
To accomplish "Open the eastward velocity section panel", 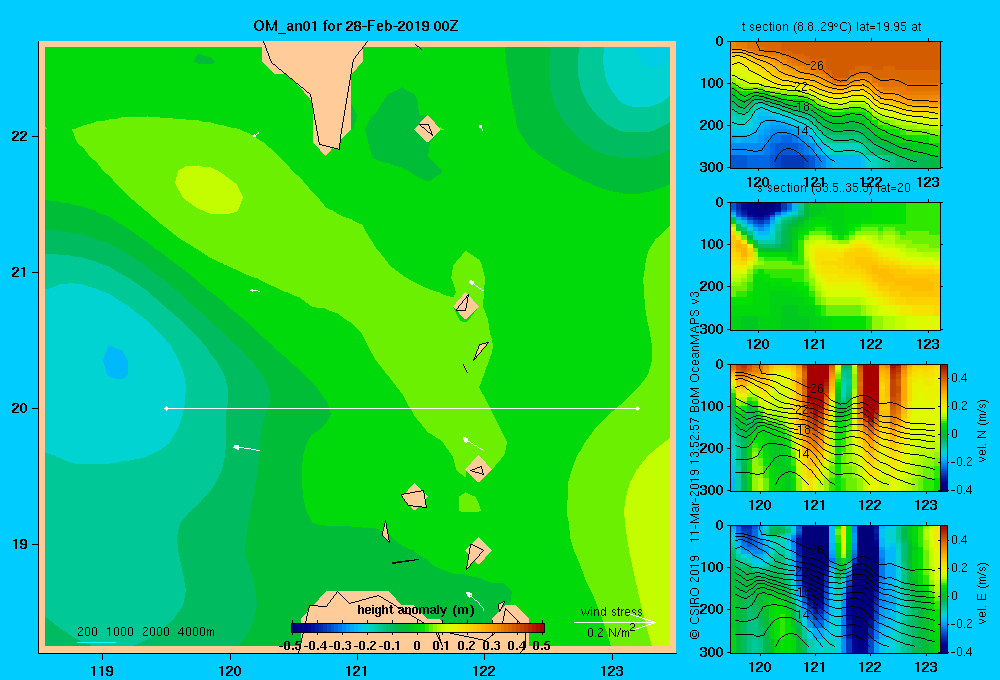I will coord(835,589).
